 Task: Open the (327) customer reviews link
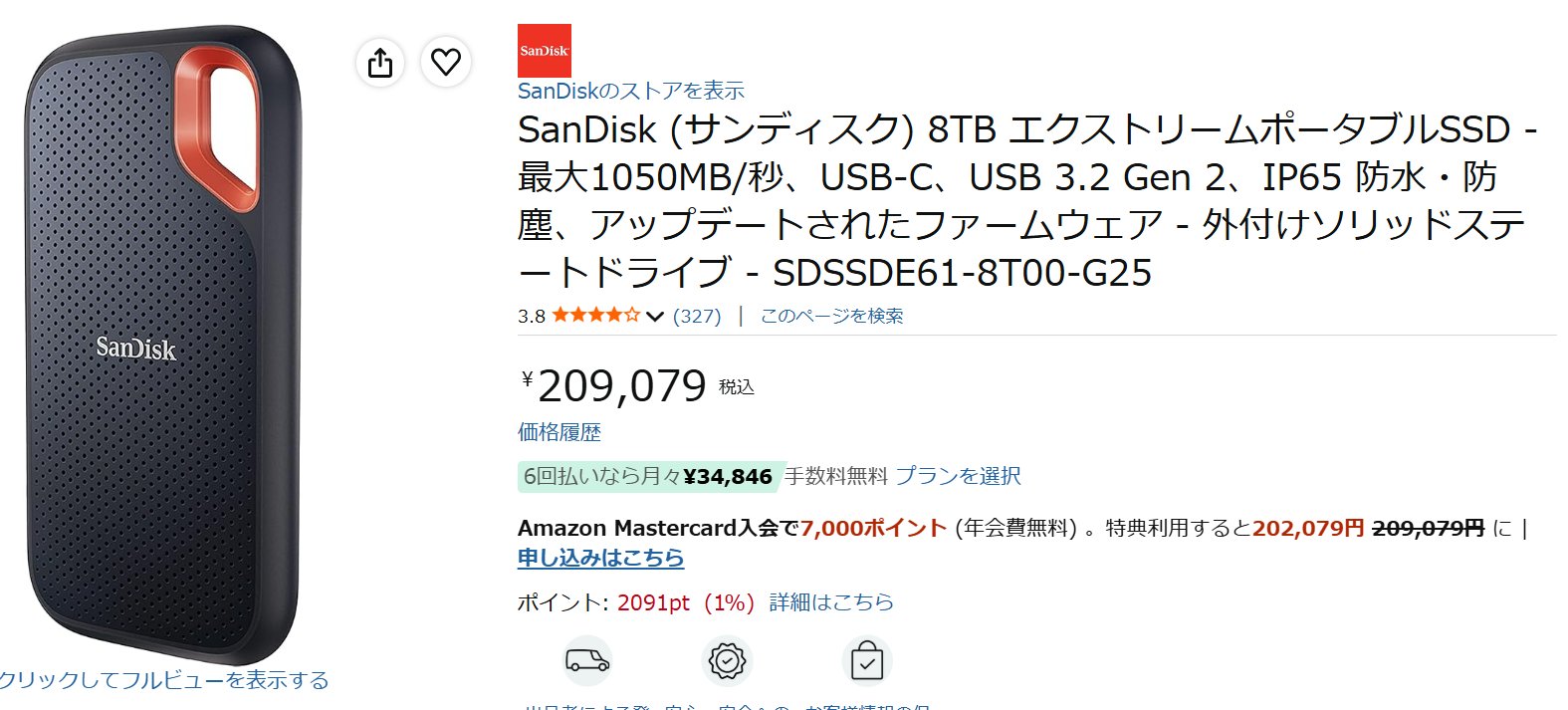[697, 316]
